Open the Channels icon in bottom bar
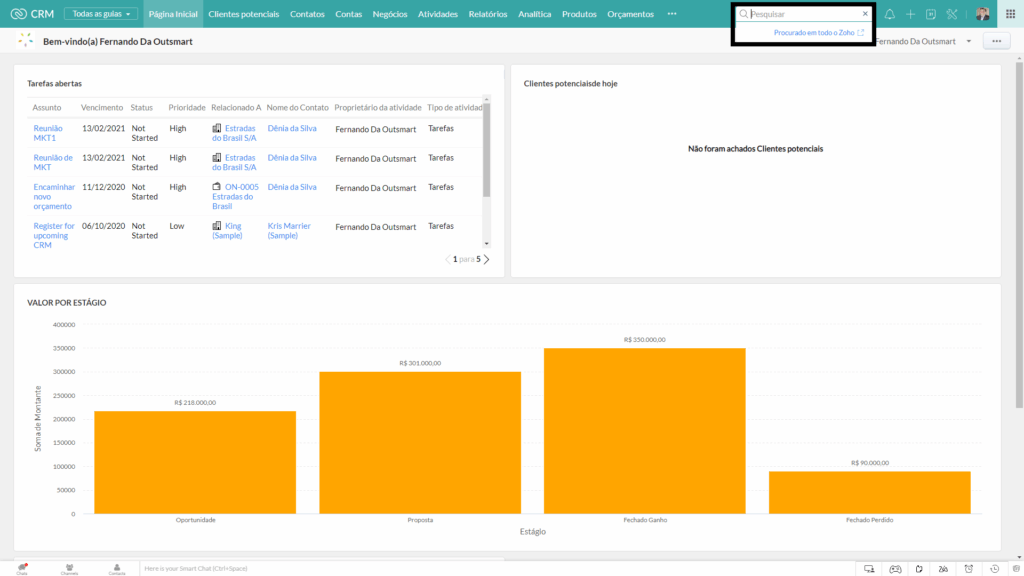The image size is (1024, 576). click(x=69, y=569)
